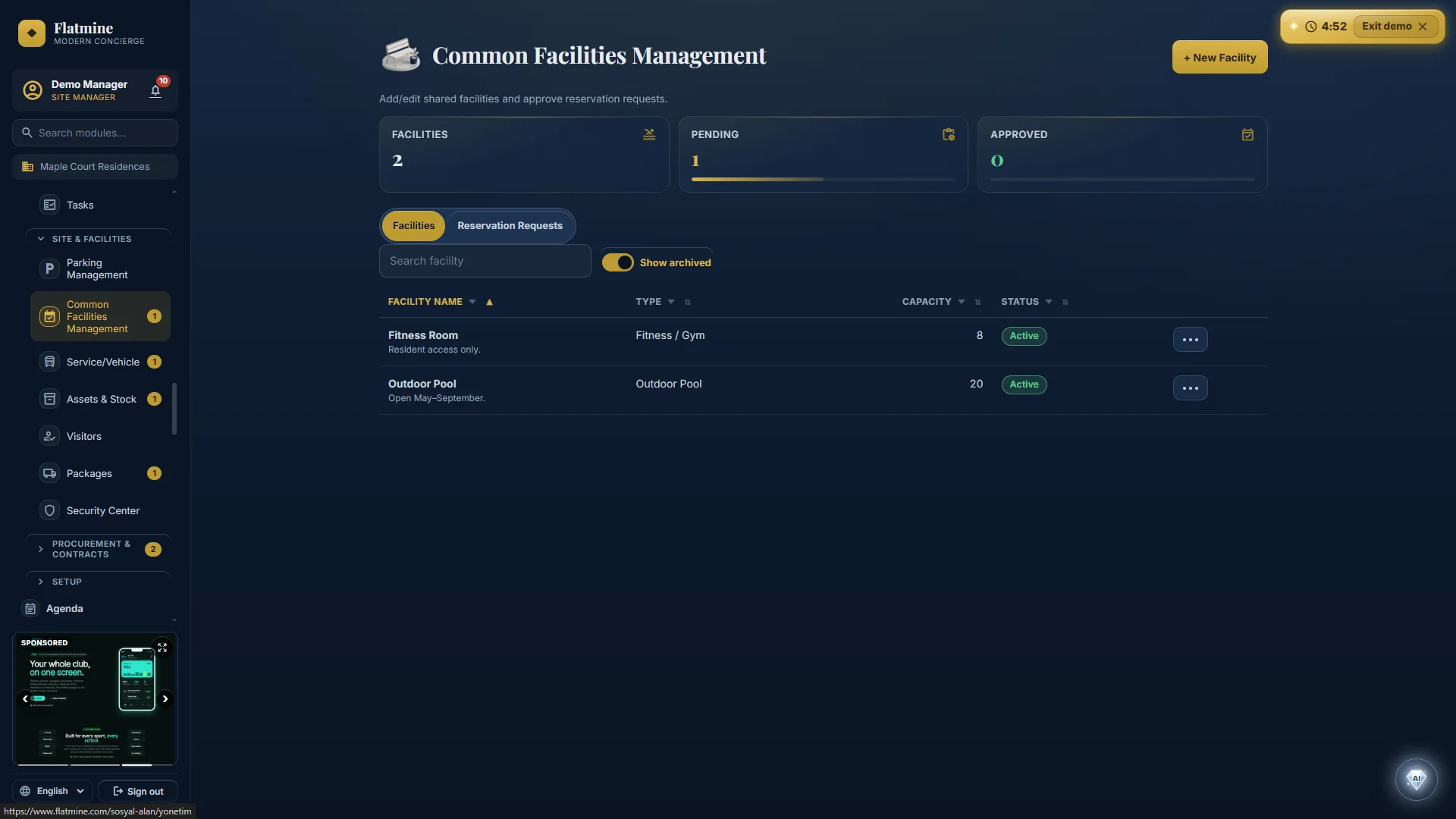The image size is (1456, 819).
Task: Select Maple Court Residences site
Action: coord(95,167)
